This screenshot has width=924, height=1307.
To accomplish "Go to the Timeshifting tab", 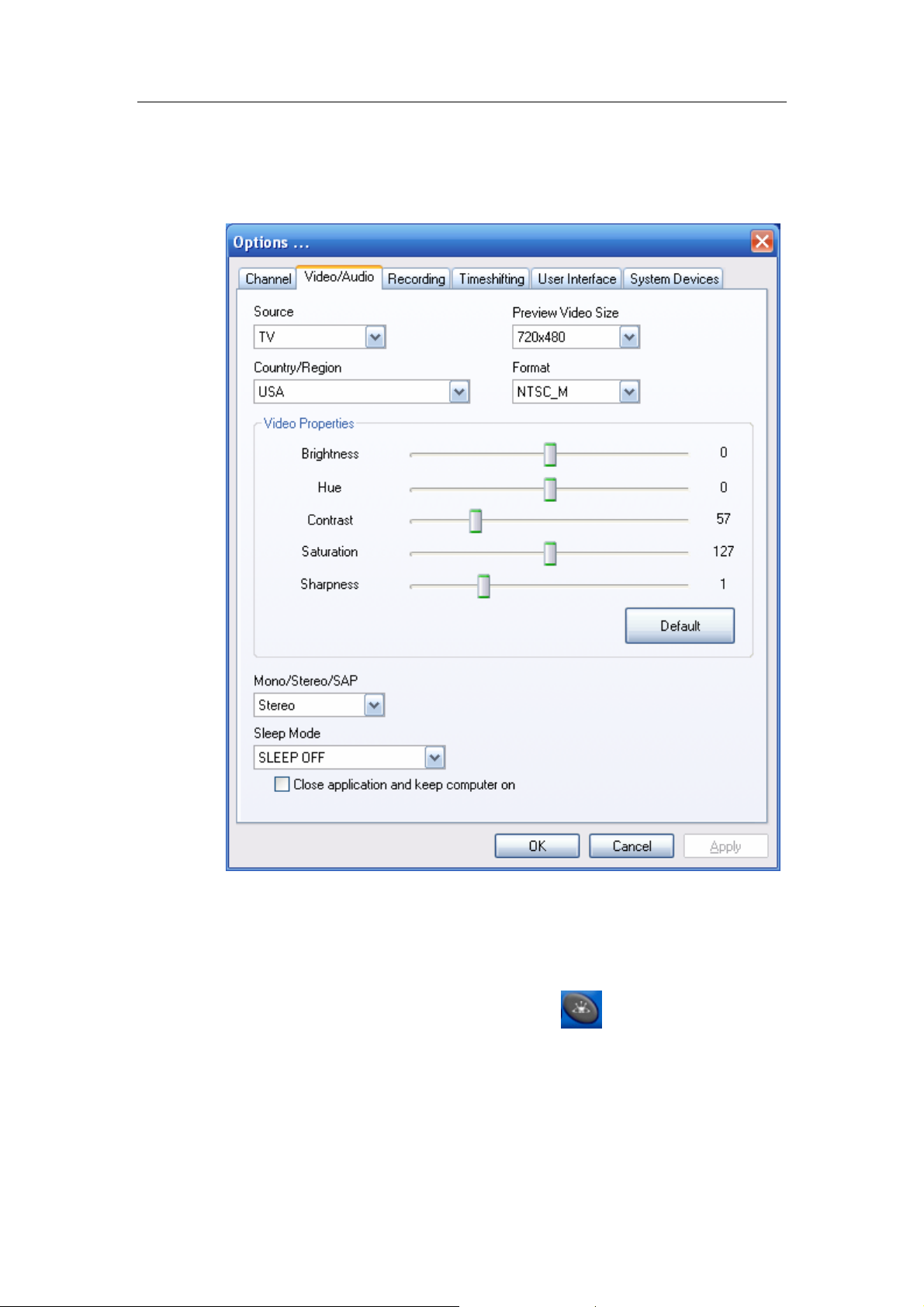I will point(491,279).
